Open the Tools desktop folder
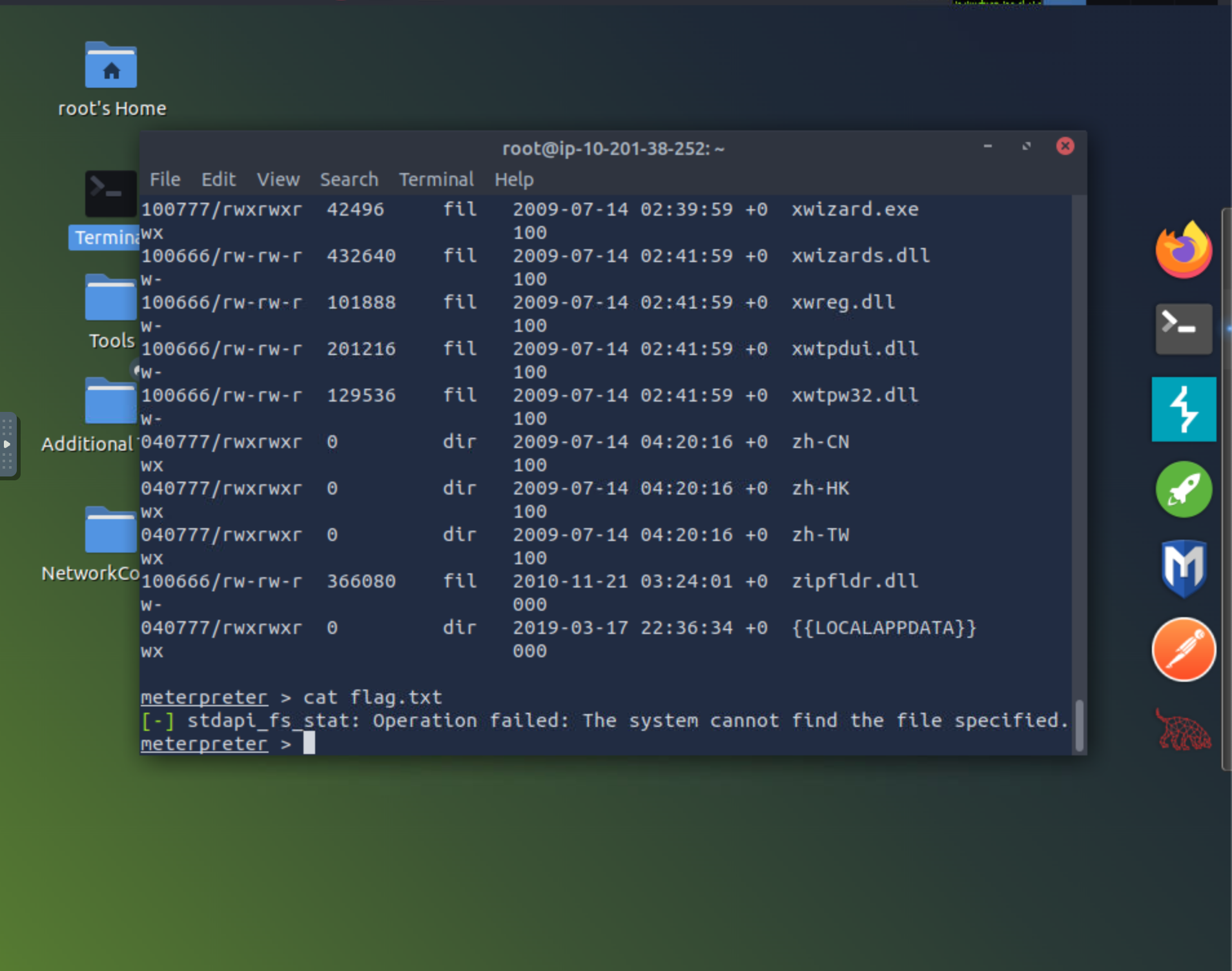The width and height of the screenshot is (1232, 971). pyautogui.click(x=110, y=297)
